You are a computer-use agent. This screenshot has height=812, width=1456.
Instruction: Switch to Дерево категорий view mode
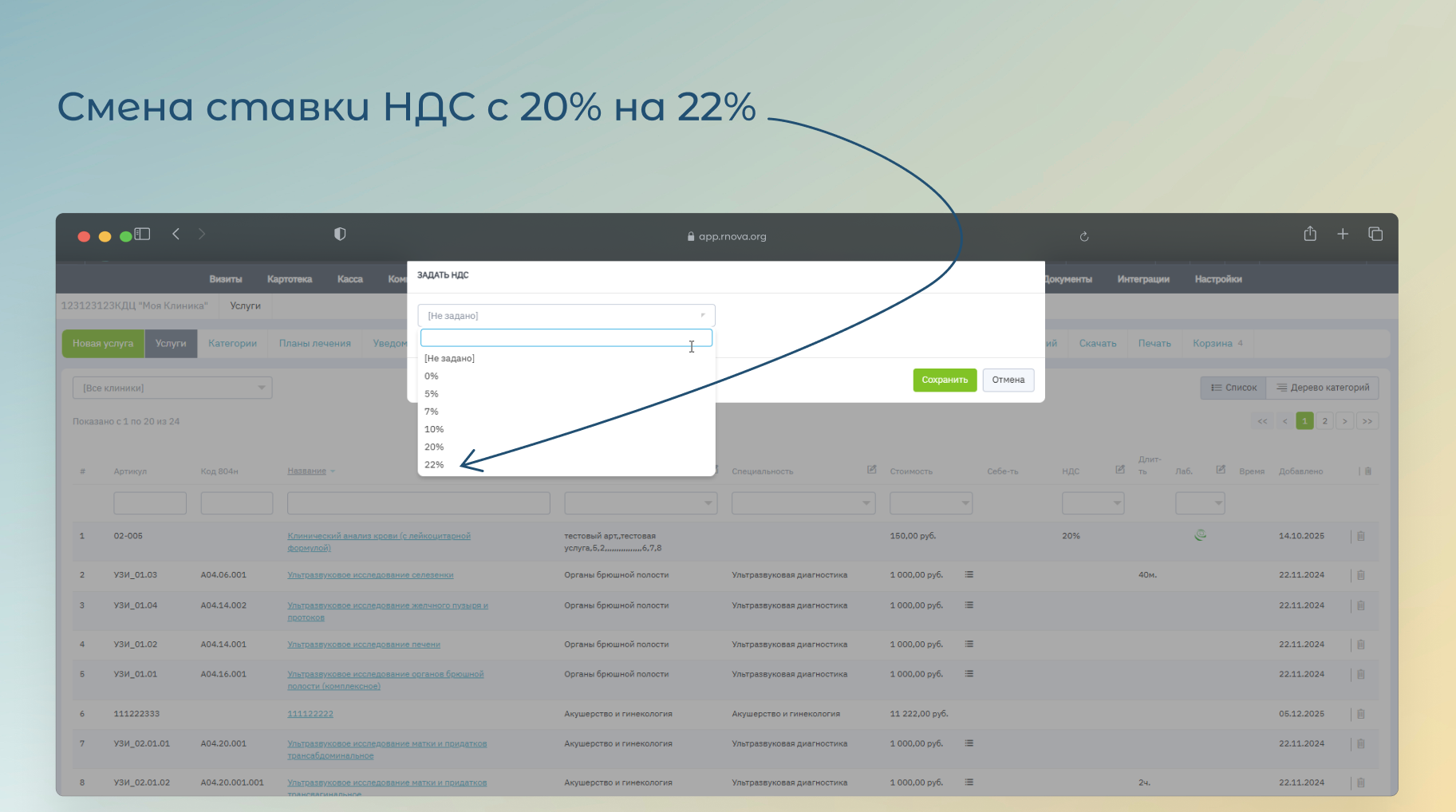[x=1323, y=388]
